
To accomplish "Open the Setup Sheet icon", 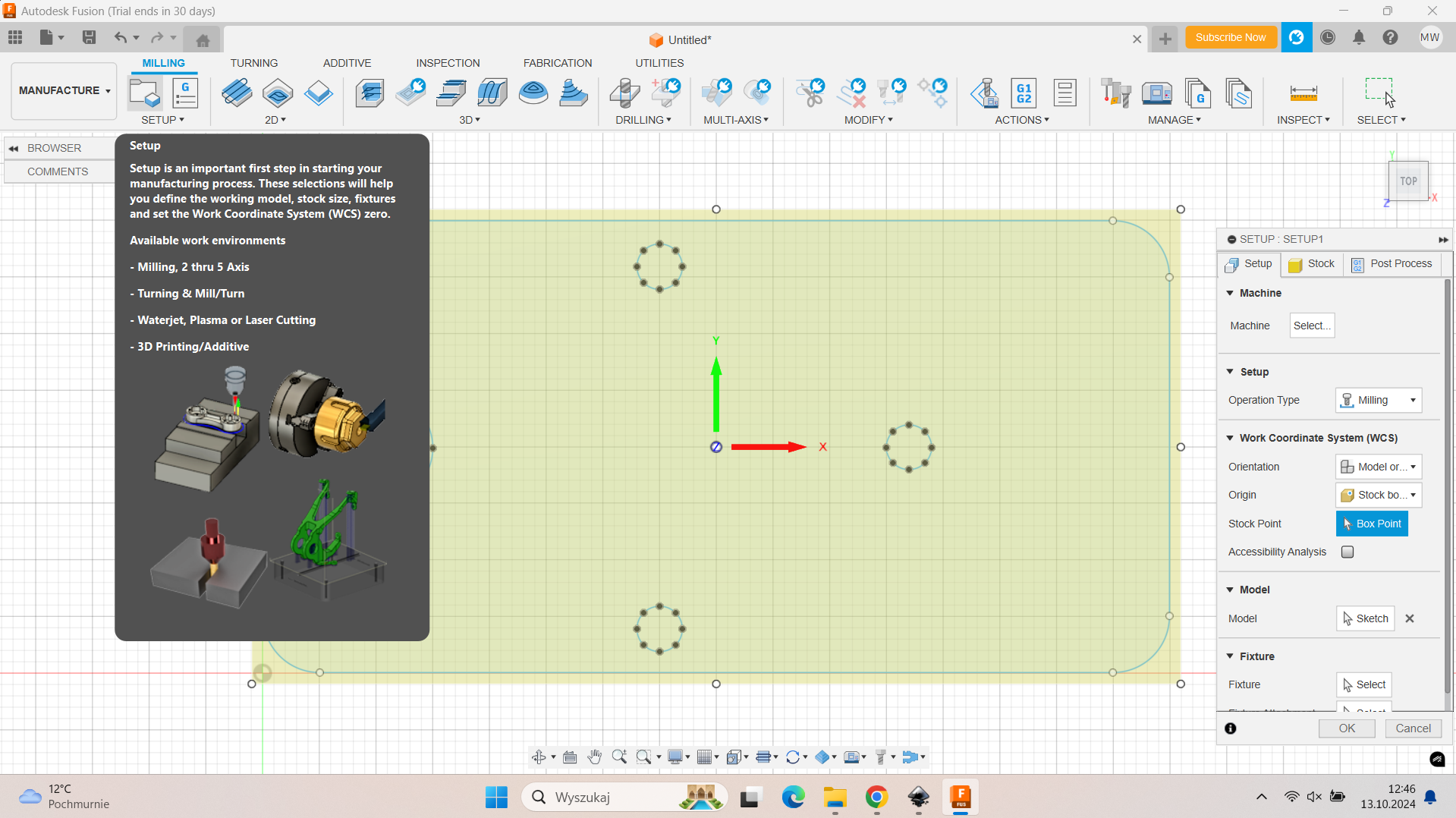I will click(x=1065, y=93).
